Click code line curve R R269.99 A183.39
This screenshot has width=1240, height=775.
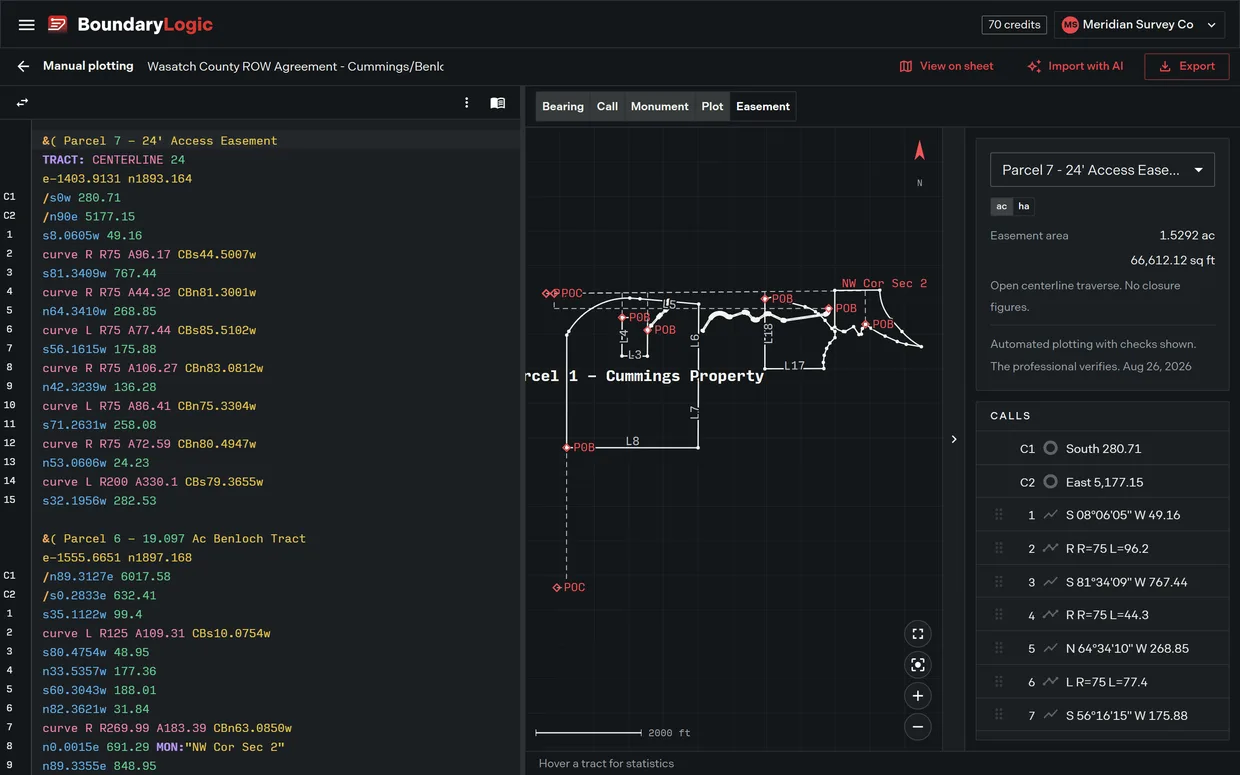coord(167,728)
